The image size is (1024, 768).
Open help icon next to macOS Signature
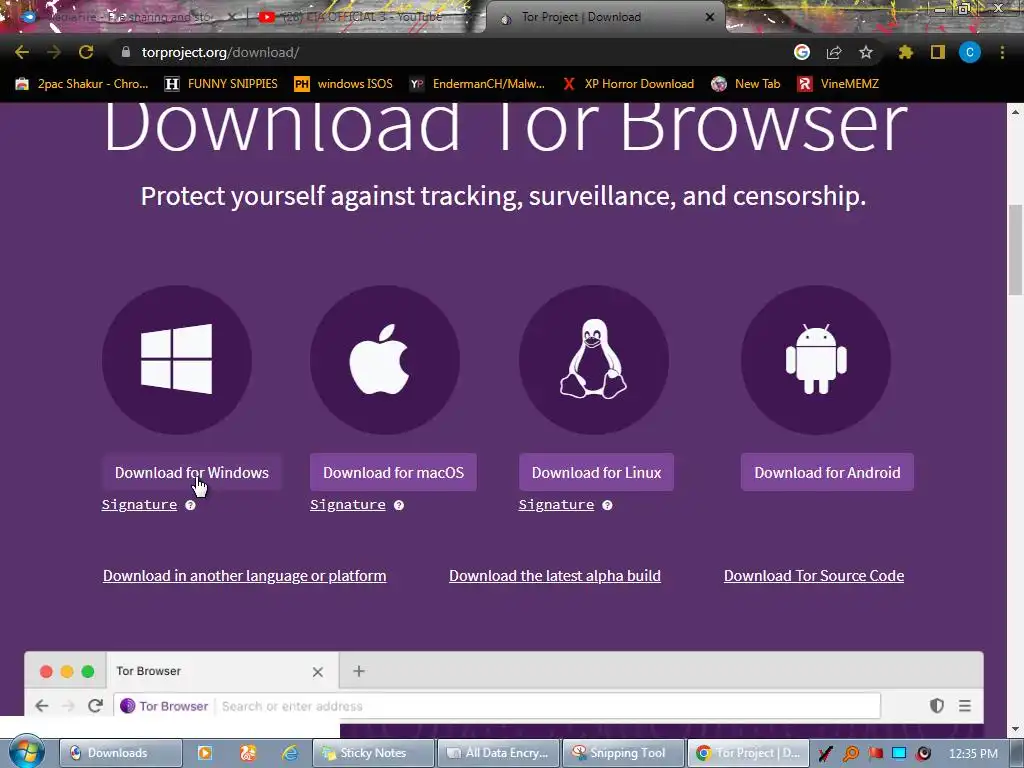click(398, 505)
